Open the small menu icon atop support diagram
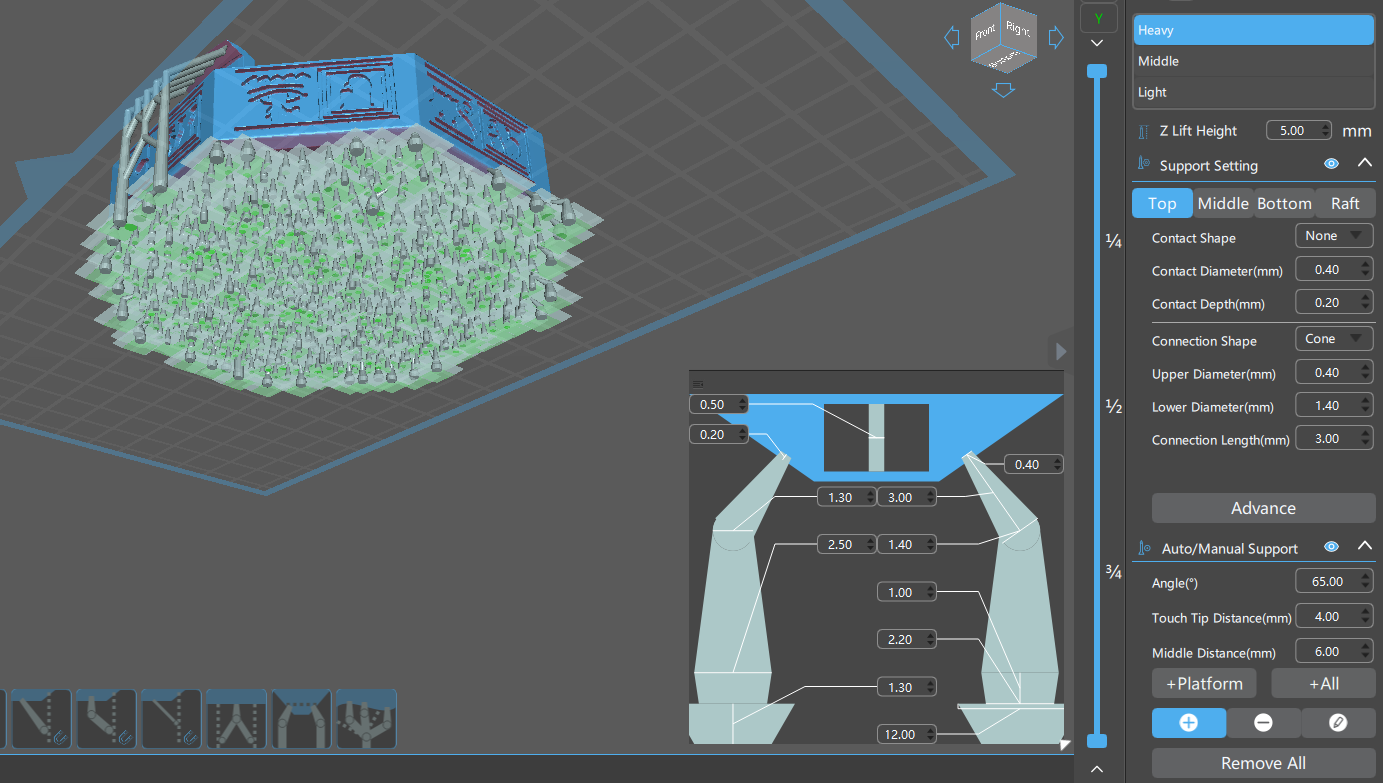1383x783 pixels. pyautogui.click(x=698, y=383)
